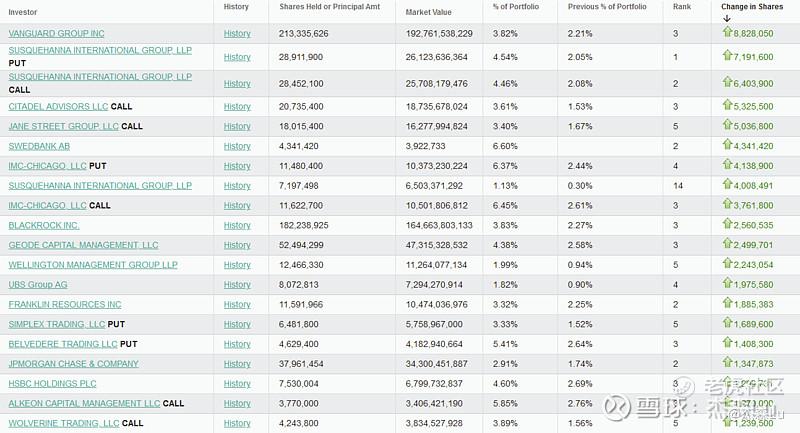
Task: View History for Geode Capital Management
Action: (237, 245)
